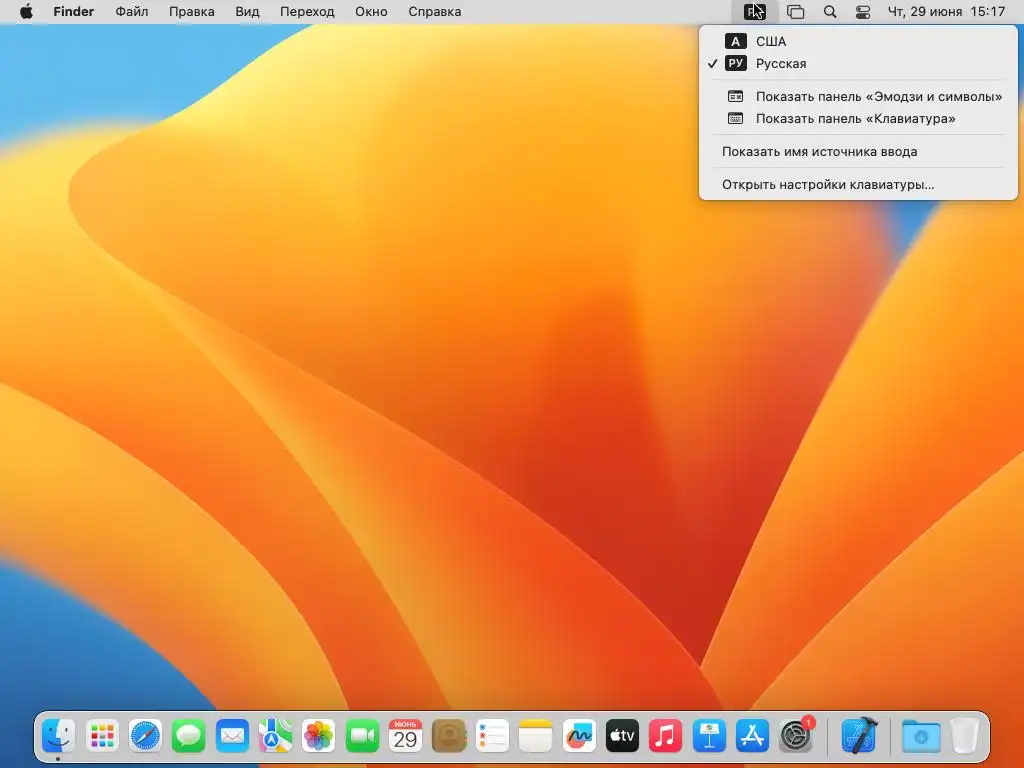Image resolution: width=1024 pixels, height=768 pixels.
Task: Open FaceTime from the Dock
Action: pos(362,736)
